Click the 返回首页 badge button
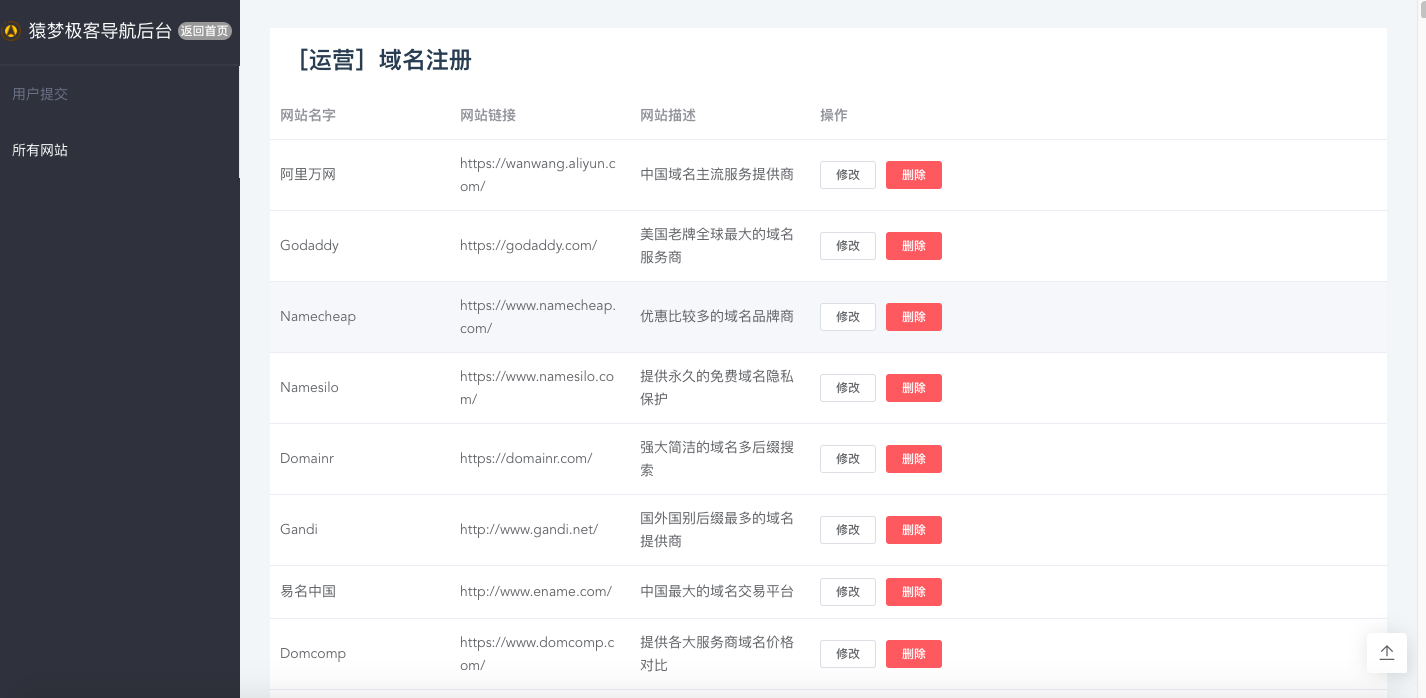This screenshot has width=1426, height=698. point(205,31)
